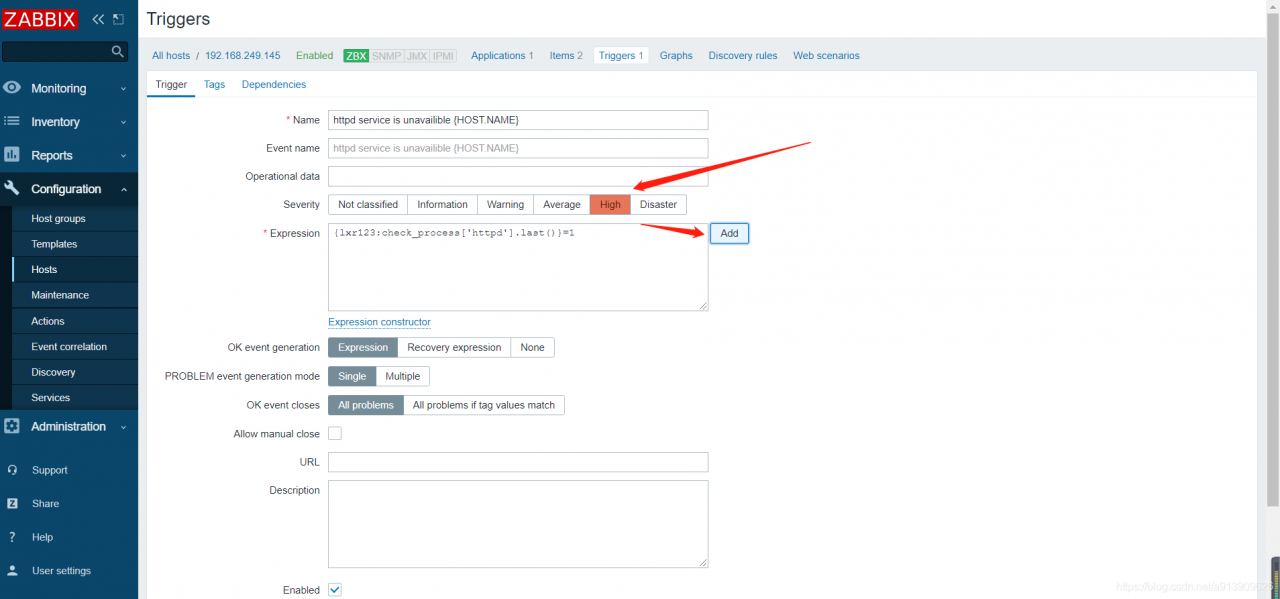Click the Help question mark icon
This screenshot has height=599, width=1280.
pos(12,537)
